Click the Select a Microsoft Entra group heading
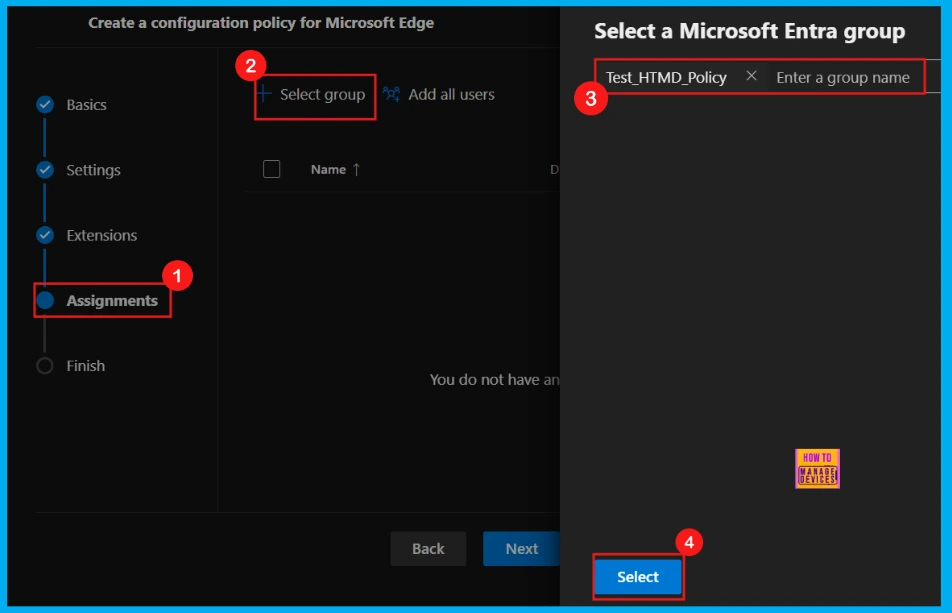The width and height of the screenshot is (952, 613). (749, 31)
